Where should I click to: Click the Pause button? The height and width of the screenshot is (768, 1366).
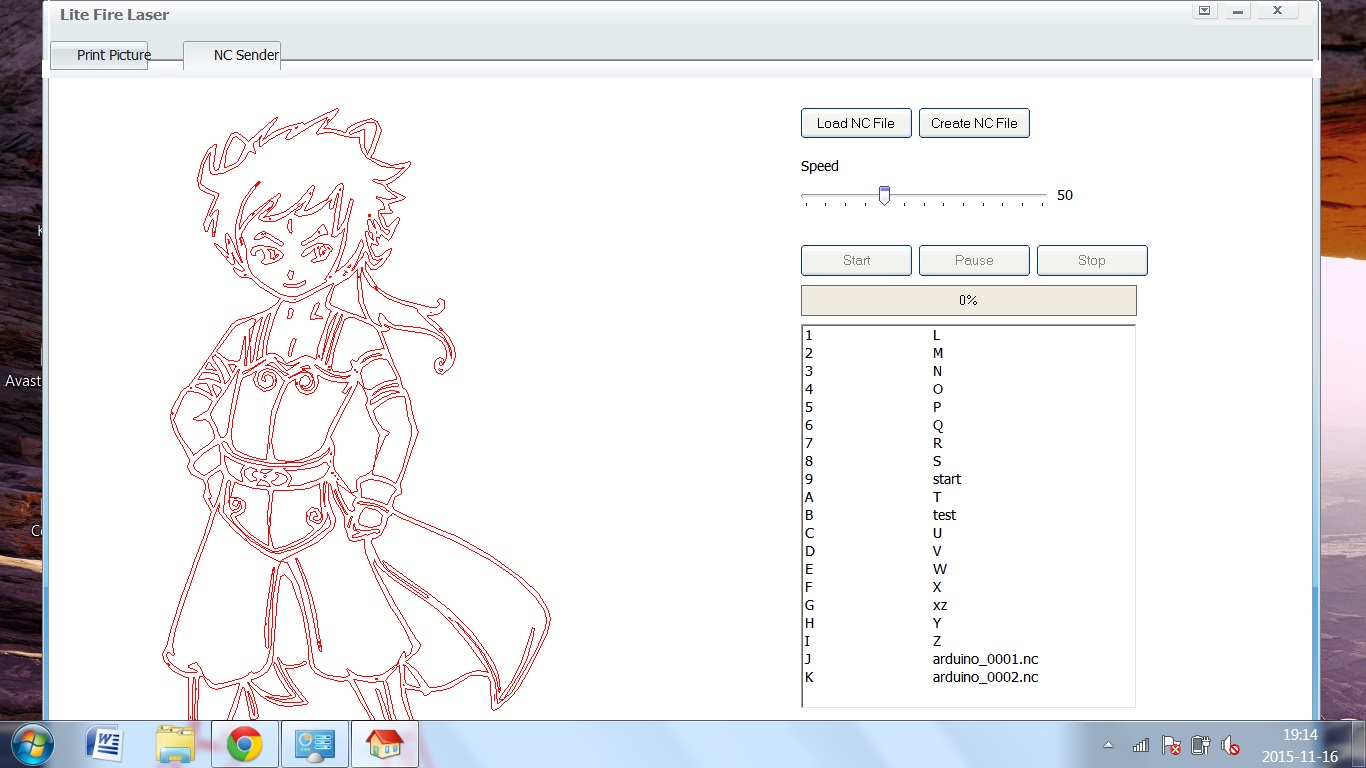974,260
